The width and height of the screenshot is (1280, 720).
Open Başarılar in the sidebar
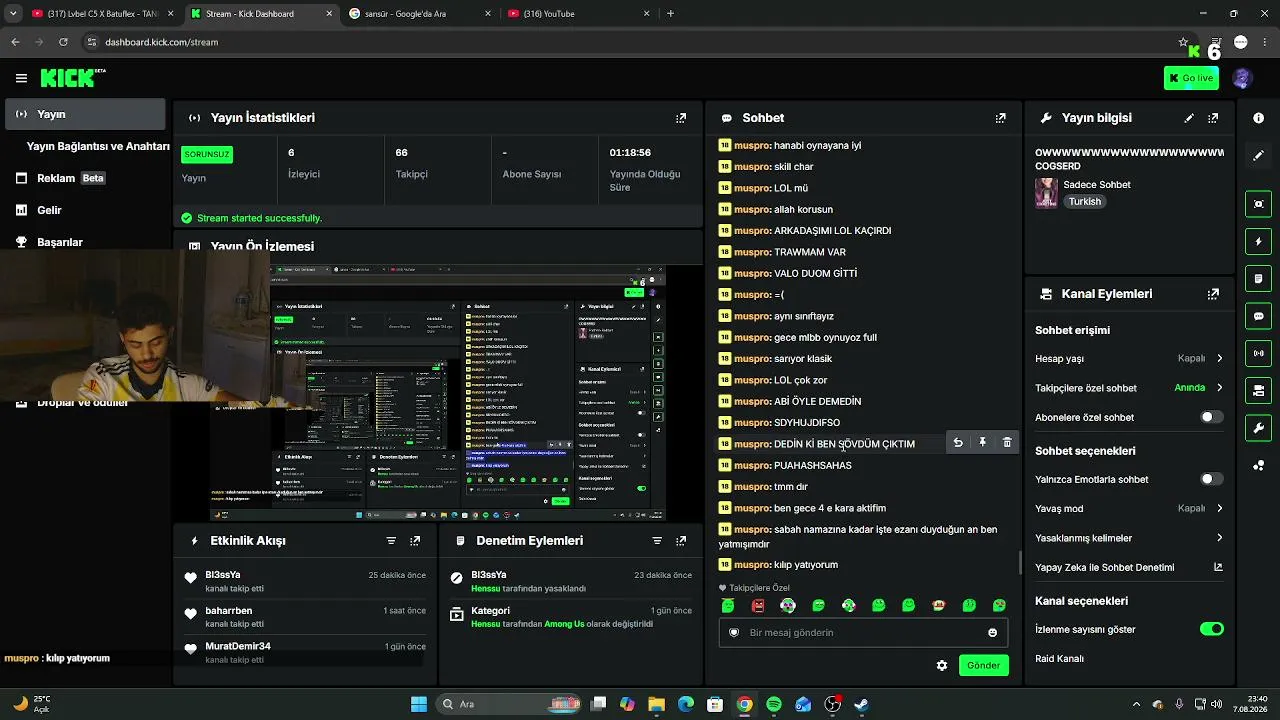[x=85, y=241]
